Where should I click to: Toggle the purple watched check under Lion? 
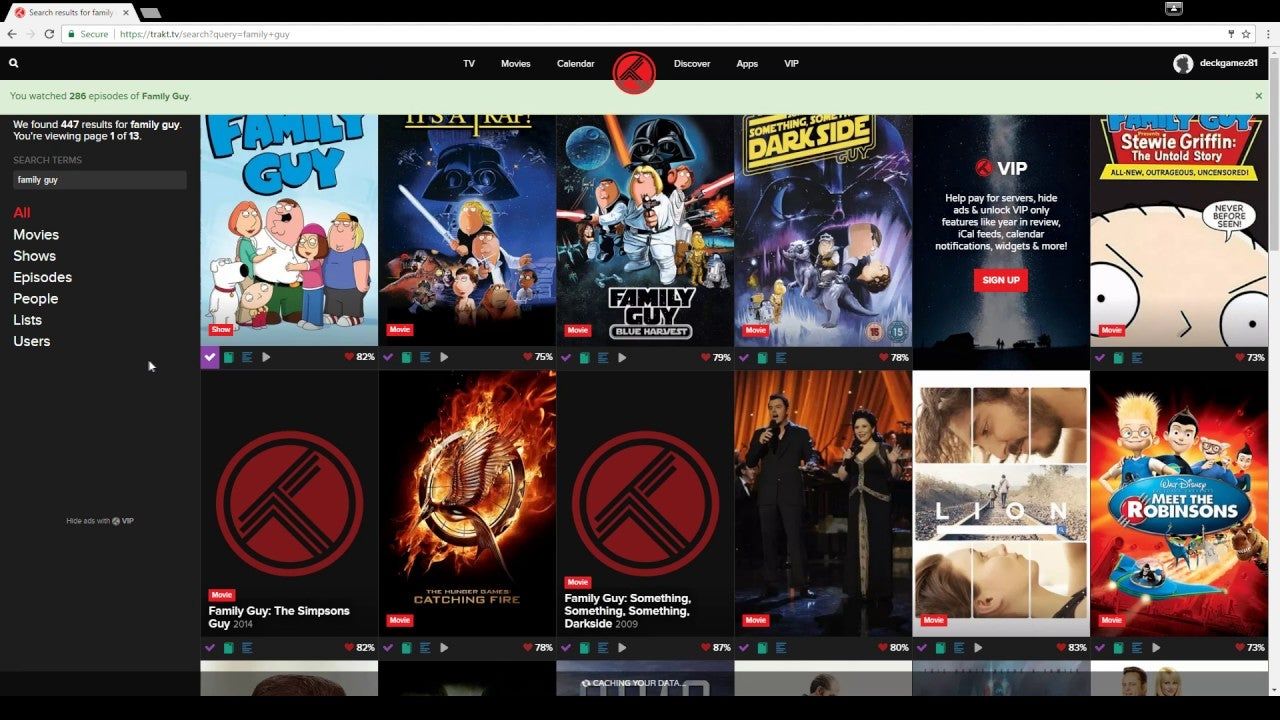click(x=921, y=647)
